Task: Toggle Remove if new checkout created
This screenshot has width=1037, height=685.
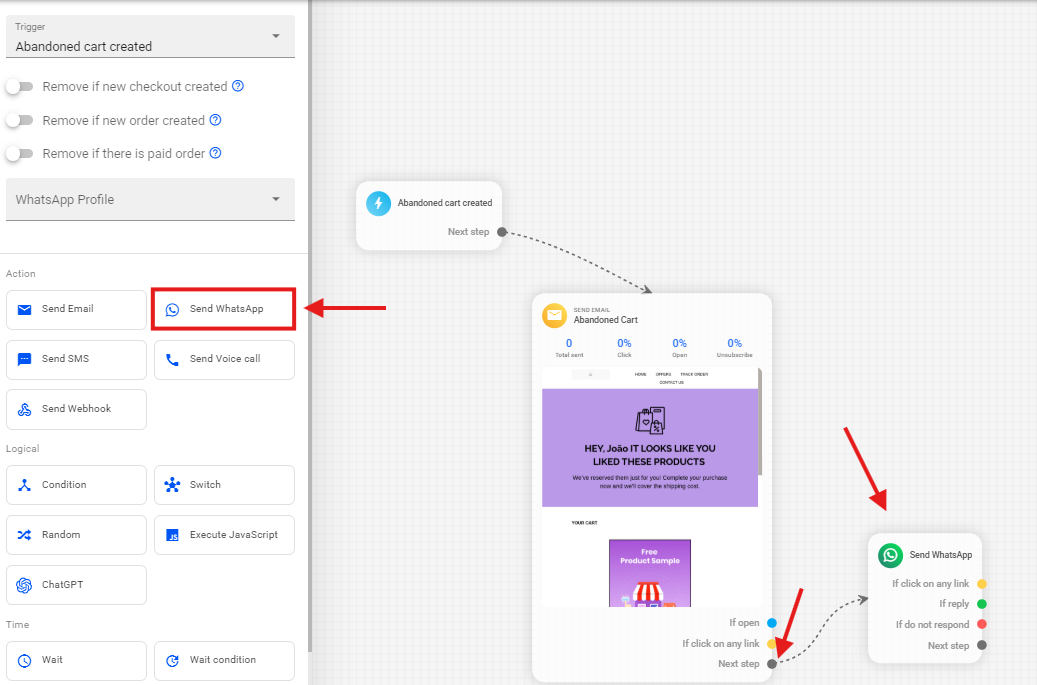Action: (19, 87)
